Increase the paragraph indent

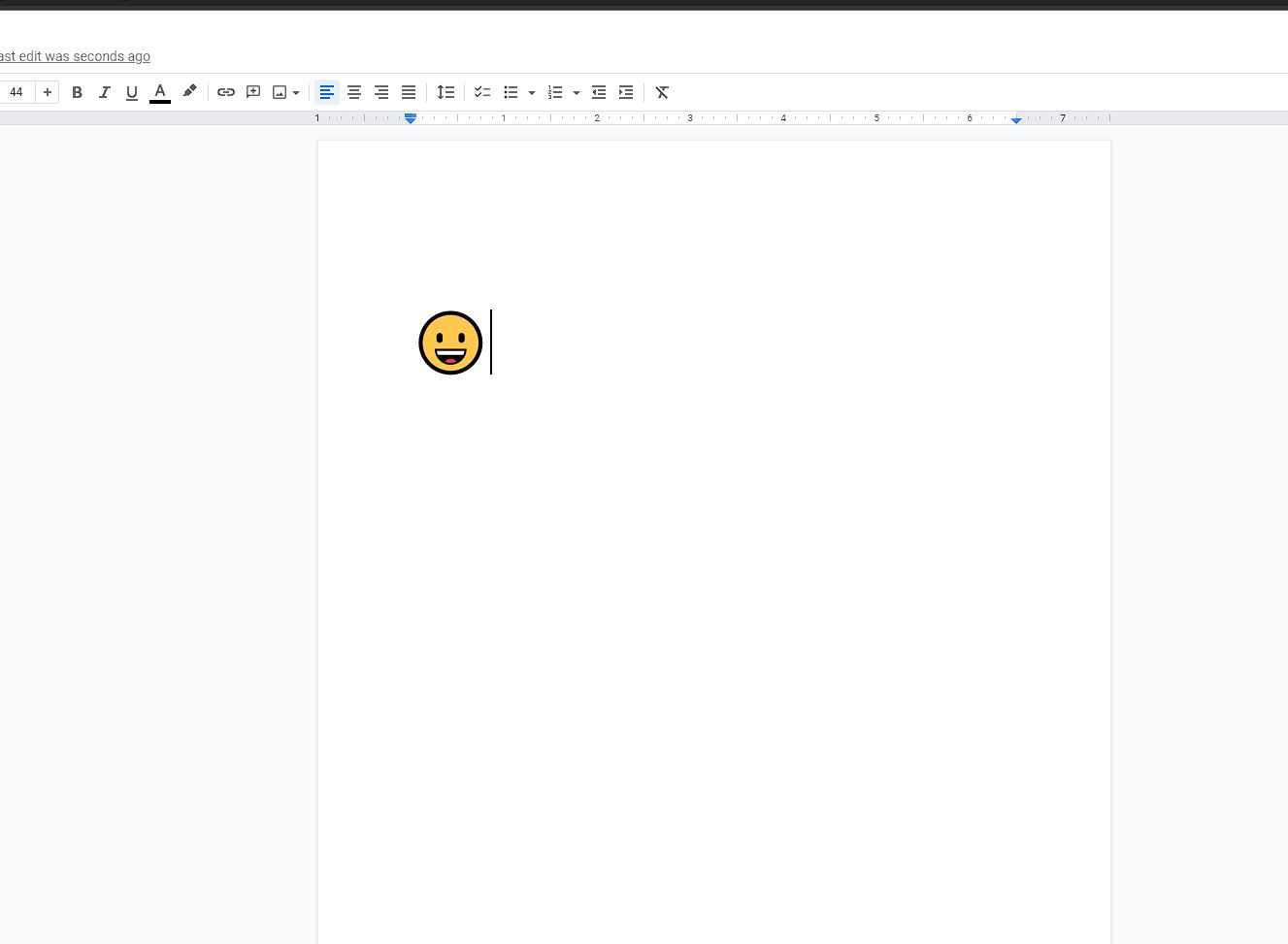(x=626, y=92)
